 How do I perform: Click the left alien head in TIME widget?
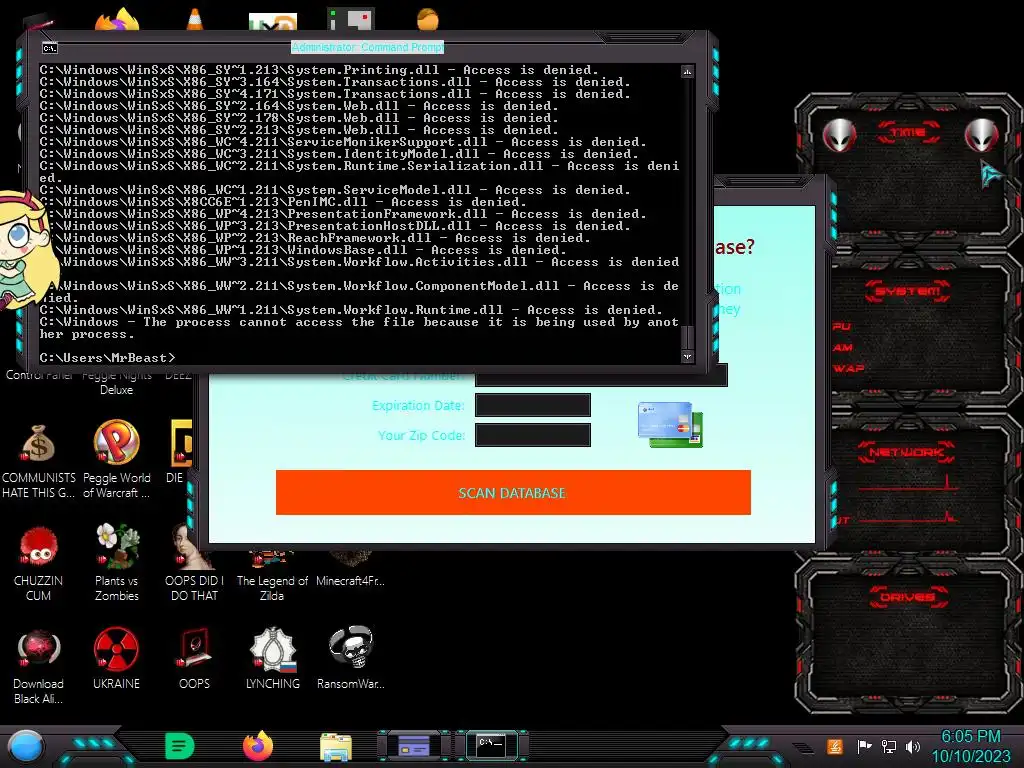pyautogui.click(x=839, y=135)
